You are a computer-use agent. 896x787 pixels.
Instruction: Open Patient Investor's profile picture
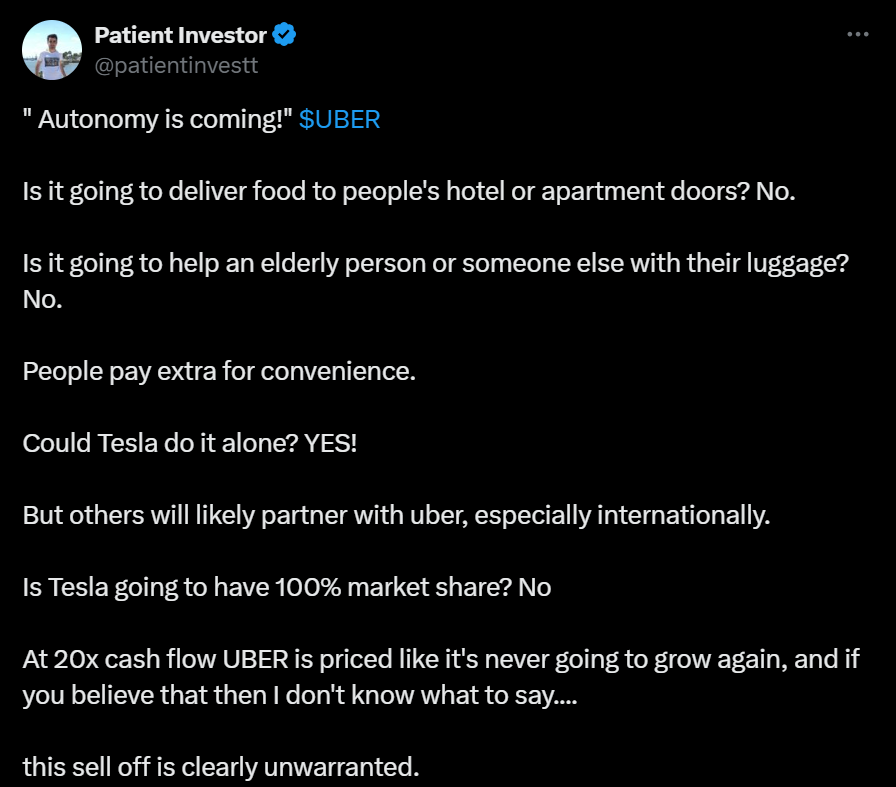point(50,50)
